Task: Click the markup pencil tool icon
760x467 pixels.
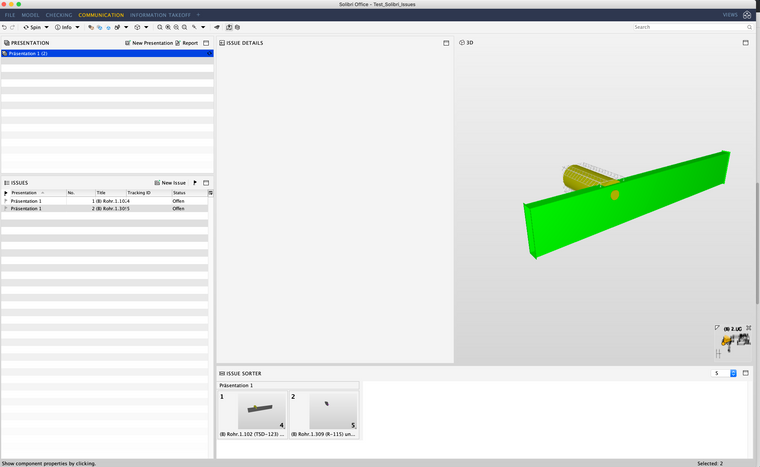Action: pyautogui.click(x=194, y=27)
